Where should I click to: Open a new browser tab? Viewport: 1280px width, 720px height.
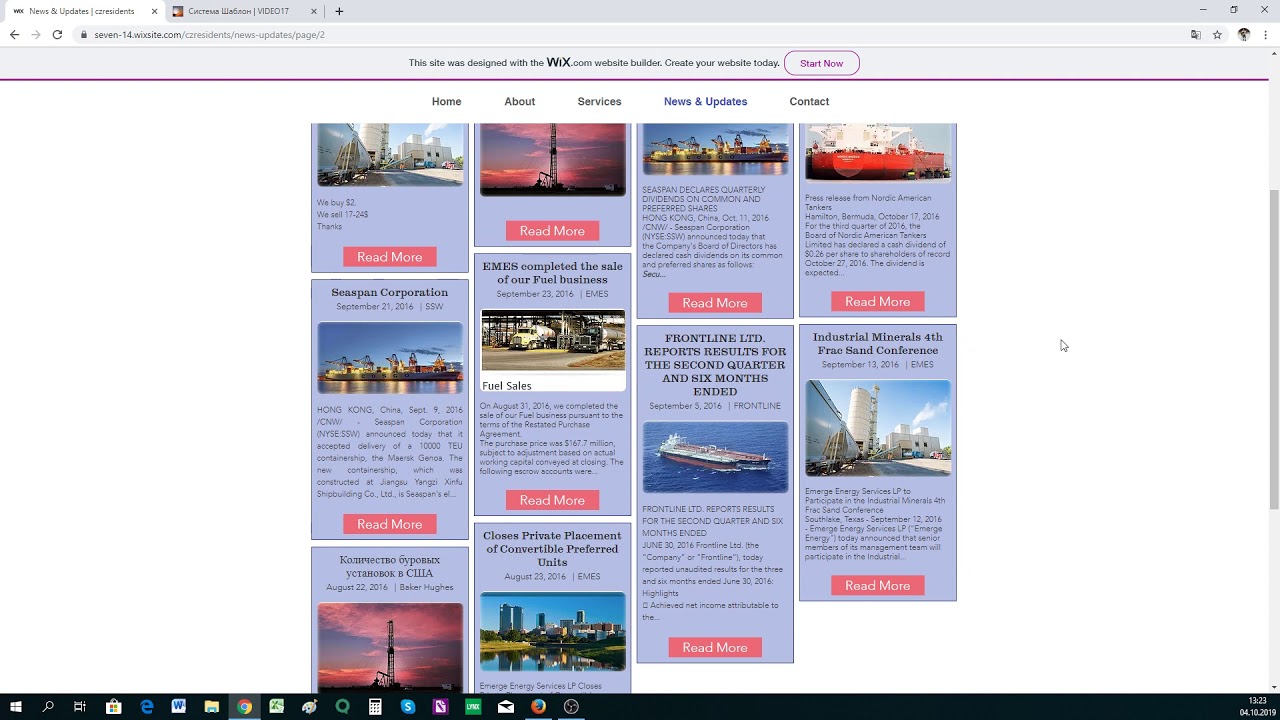339,11
